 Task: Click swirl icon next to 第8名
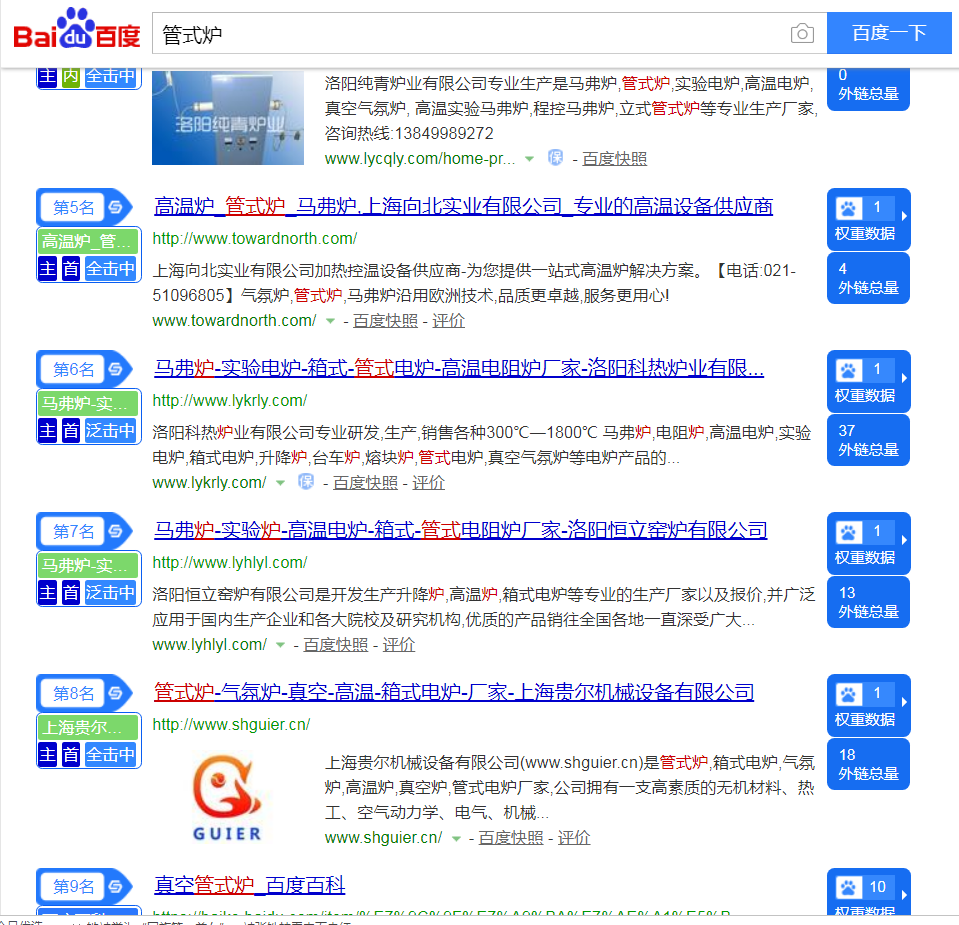pos(116,693)
